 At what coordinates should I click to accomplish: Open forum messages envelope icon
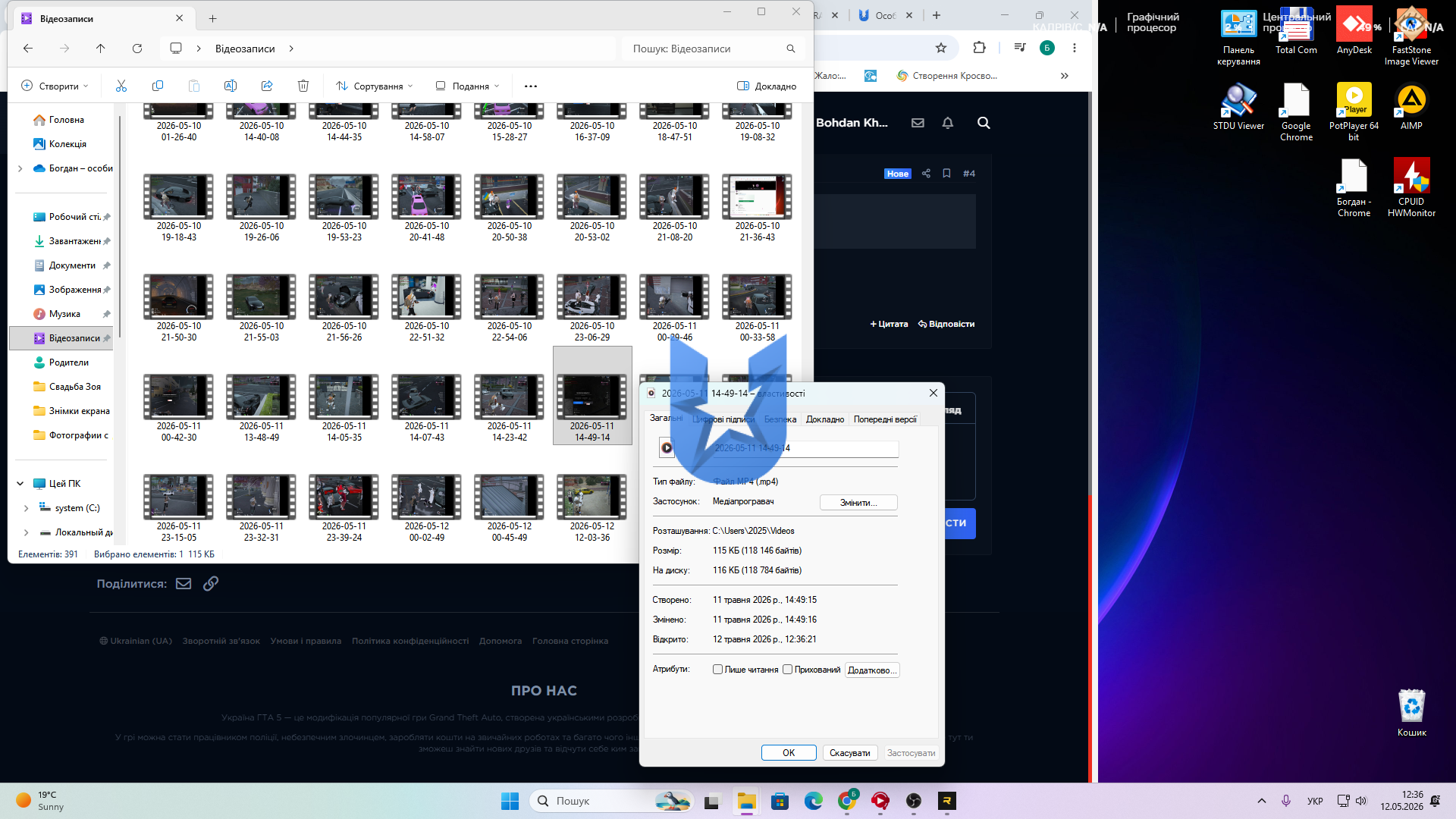[x=918, y=123]
